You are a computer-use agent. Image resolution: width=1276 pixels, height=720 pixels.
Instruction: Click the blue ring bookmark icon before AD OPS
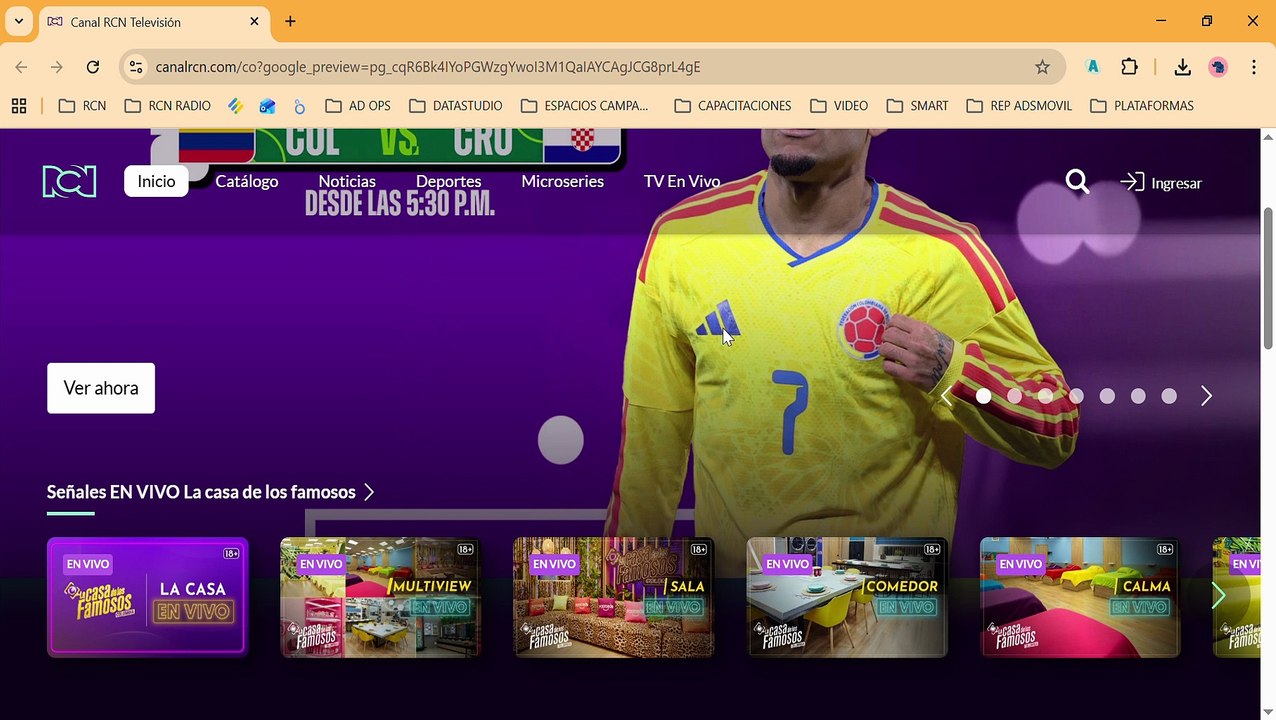299,105
